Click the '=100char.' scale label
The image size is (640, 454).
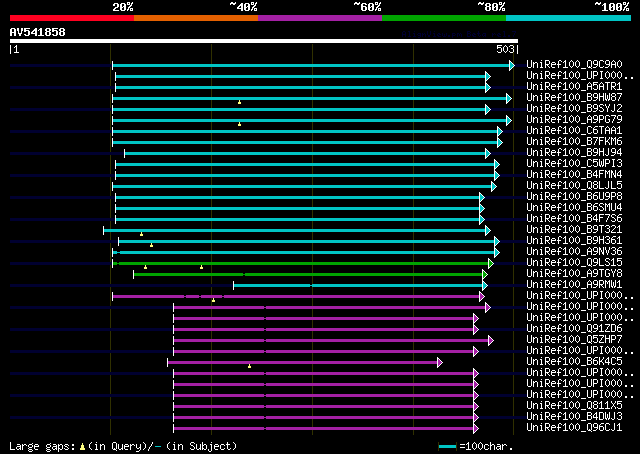[x=486, y=446]
